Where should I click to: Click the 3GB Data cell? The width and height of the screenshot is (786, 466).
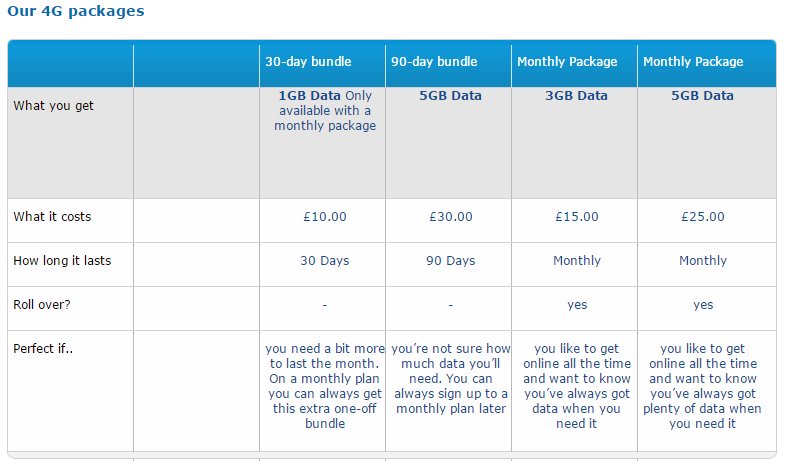pyautogui.click(x=576, y=96)
